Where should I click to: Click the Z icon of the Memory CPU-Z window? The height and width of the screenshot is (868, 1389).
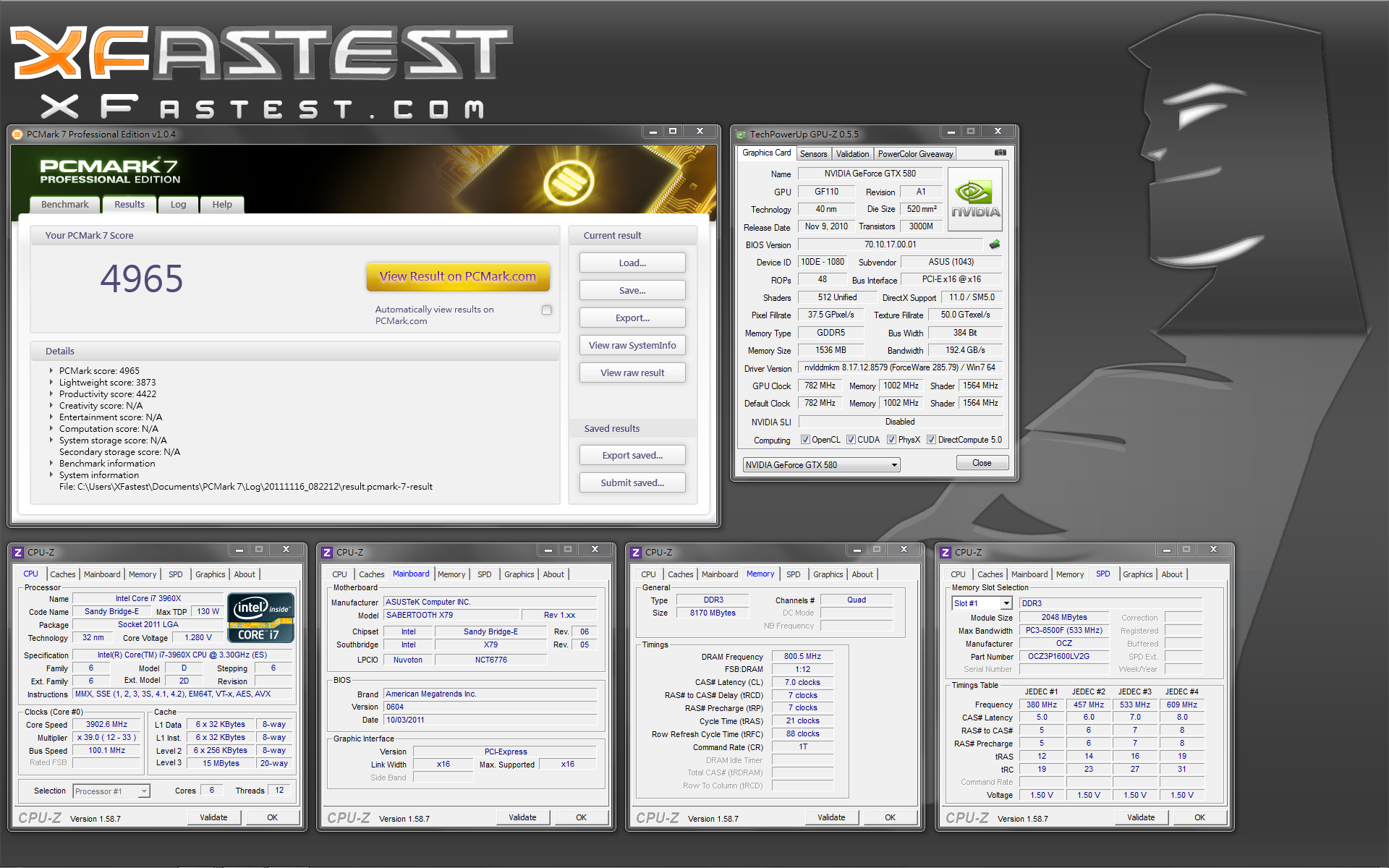pyautogui.click(x=636, y=552)
